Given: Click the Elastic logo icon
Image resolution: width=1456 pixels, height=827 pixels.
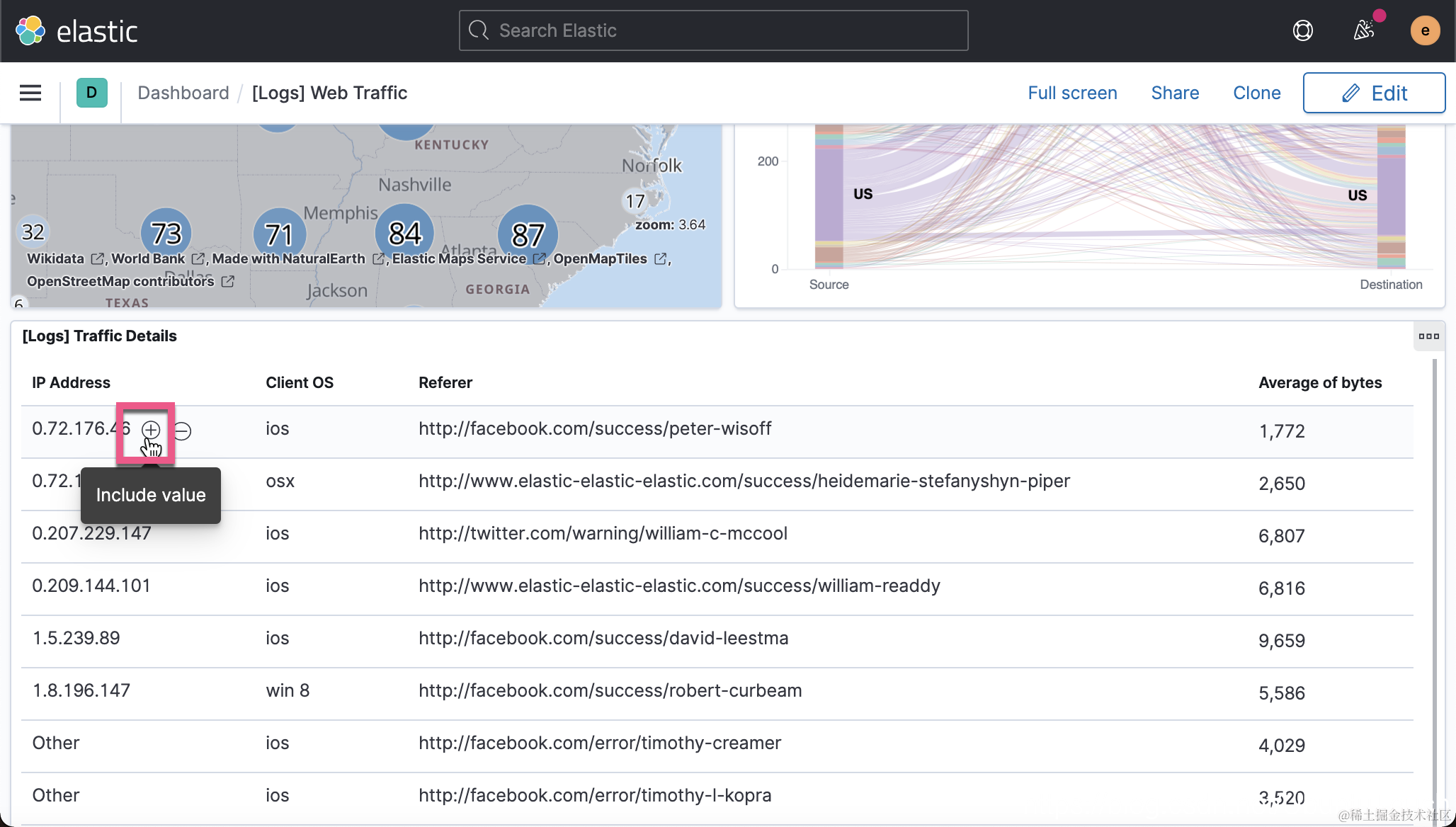Looking at the screenshot, I should (30, 30).
